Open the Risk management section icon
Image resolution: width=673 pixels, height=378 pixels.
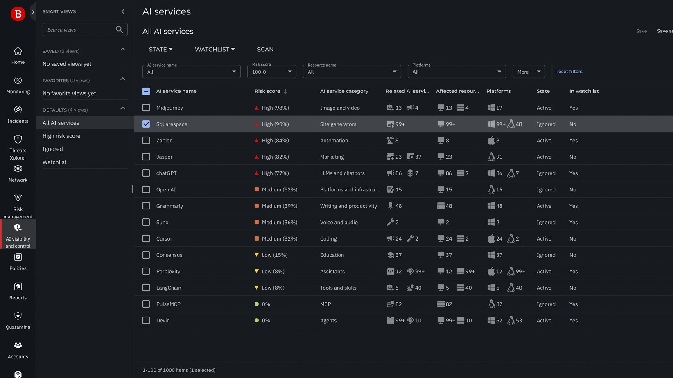(18, 198)
